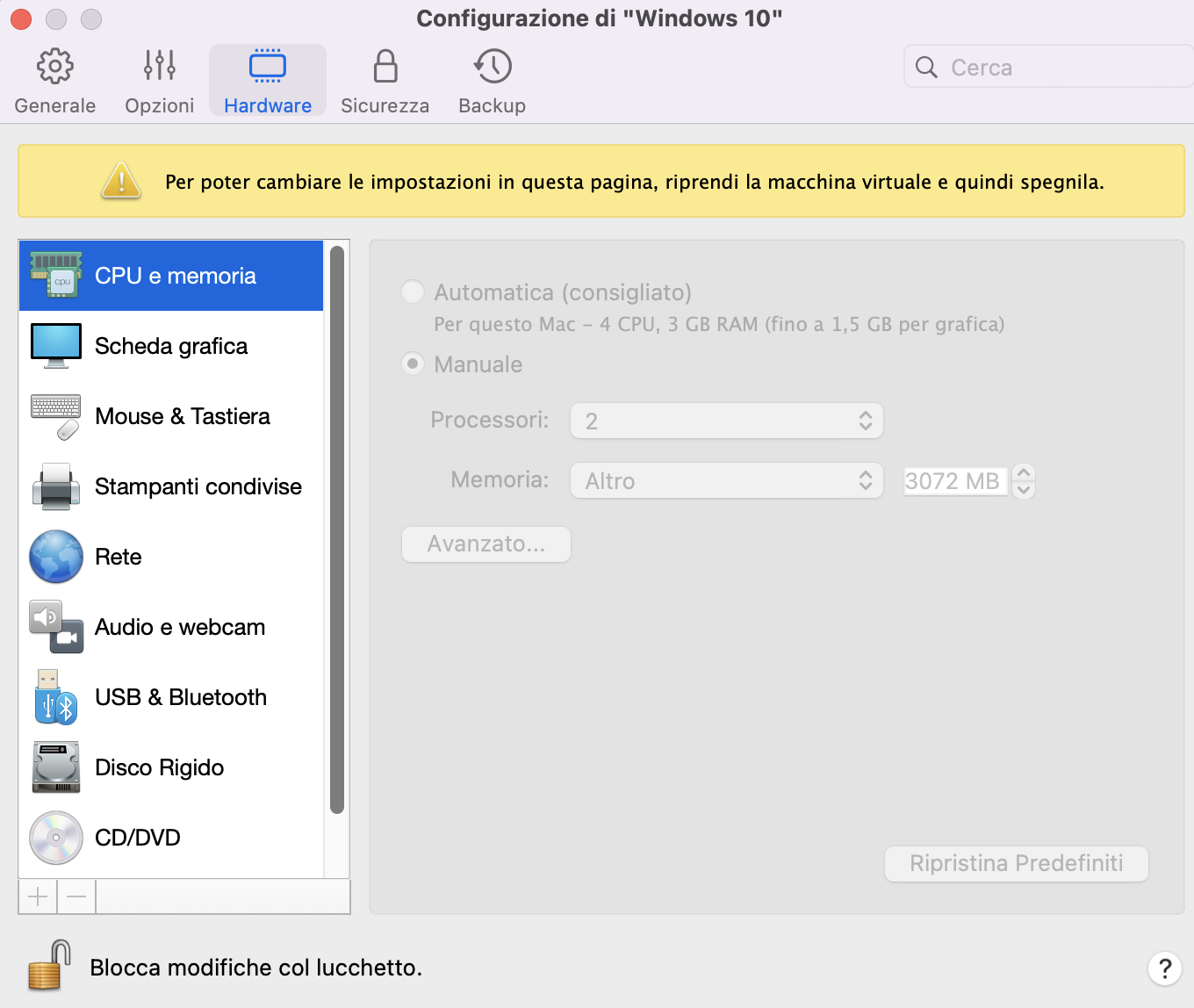
Task: Select the Scheda grafica label
Action: coord(171,346)
